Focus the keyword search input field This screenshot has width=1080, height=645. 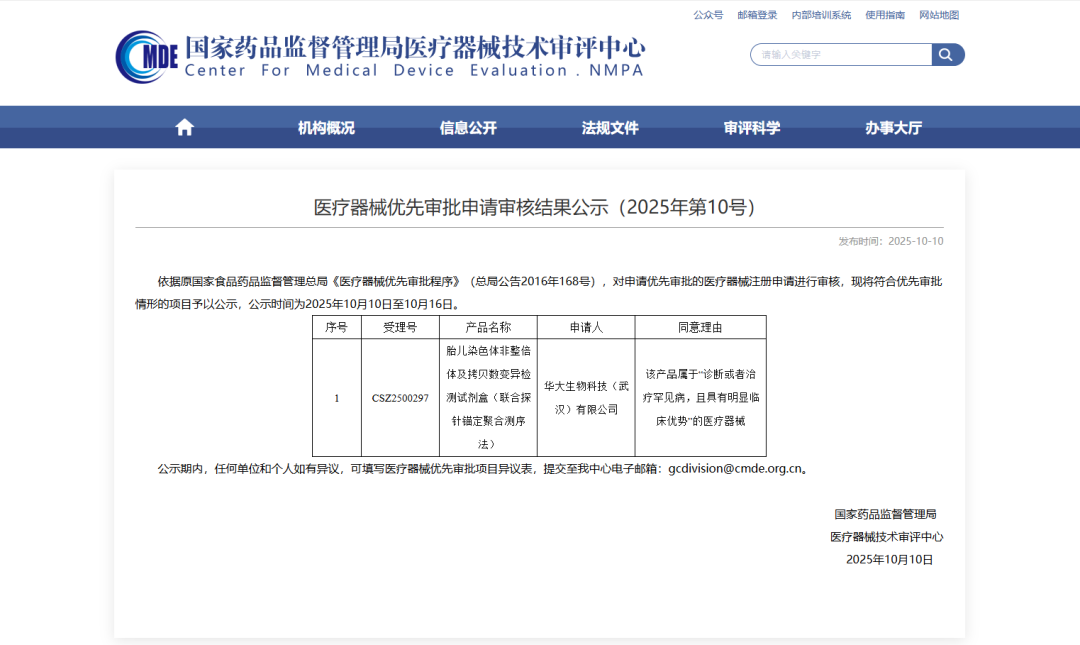pyautogui.click(x=841, y=54)
